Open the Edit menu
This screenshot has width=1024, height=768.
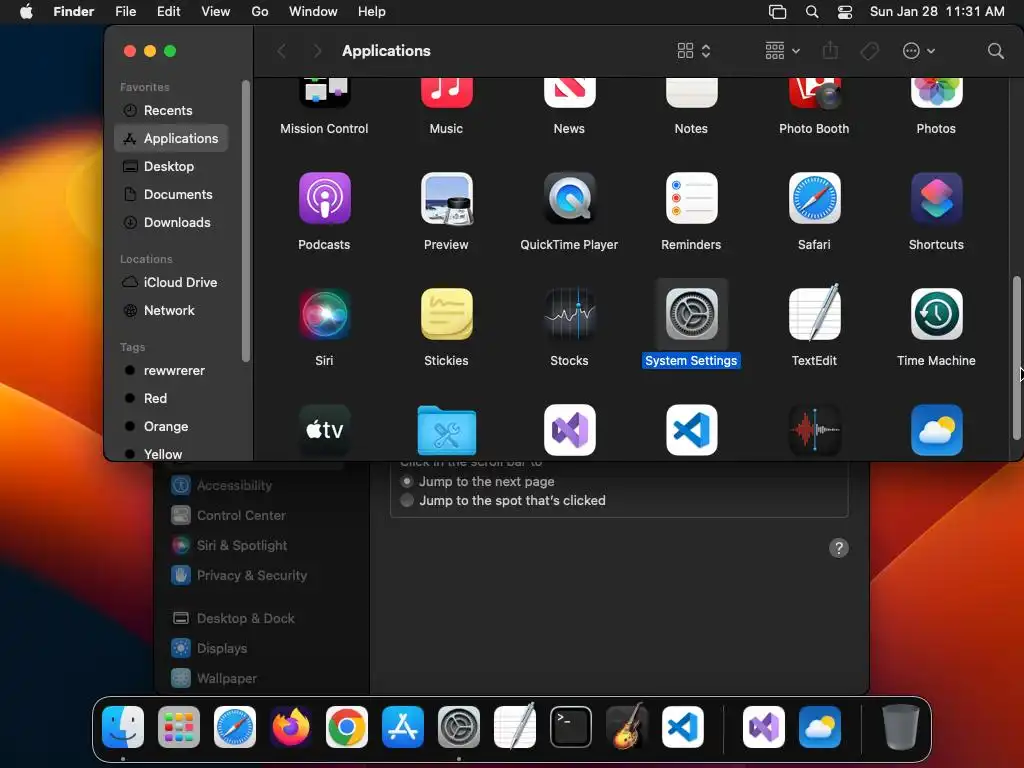[x=168, y=12]
